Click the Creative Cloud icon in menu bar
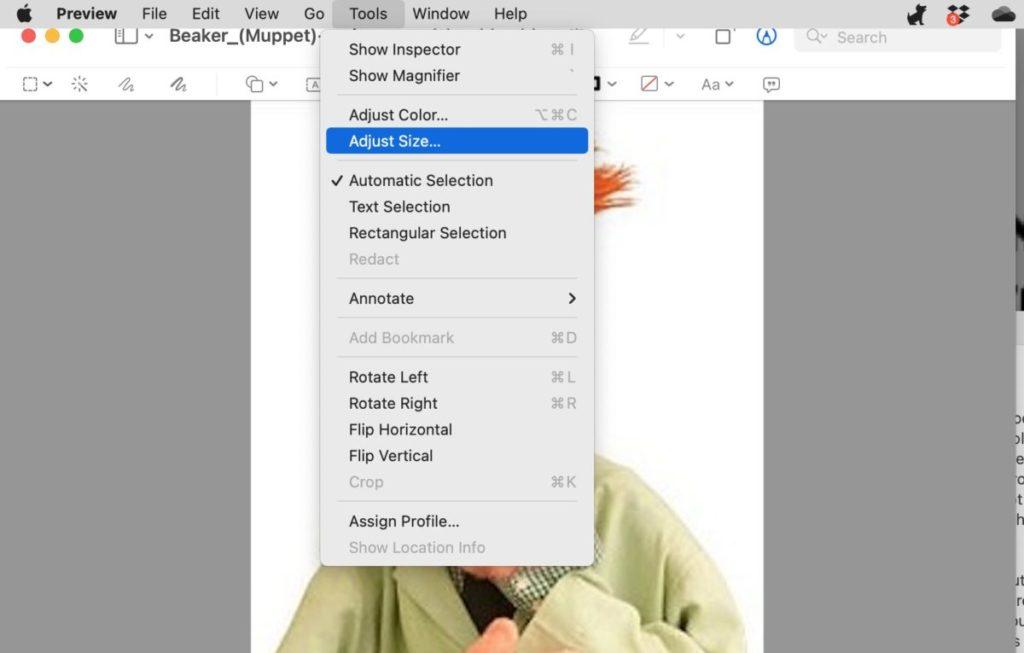Viewport: 1024px width, 653px height. coord(1003,14)
